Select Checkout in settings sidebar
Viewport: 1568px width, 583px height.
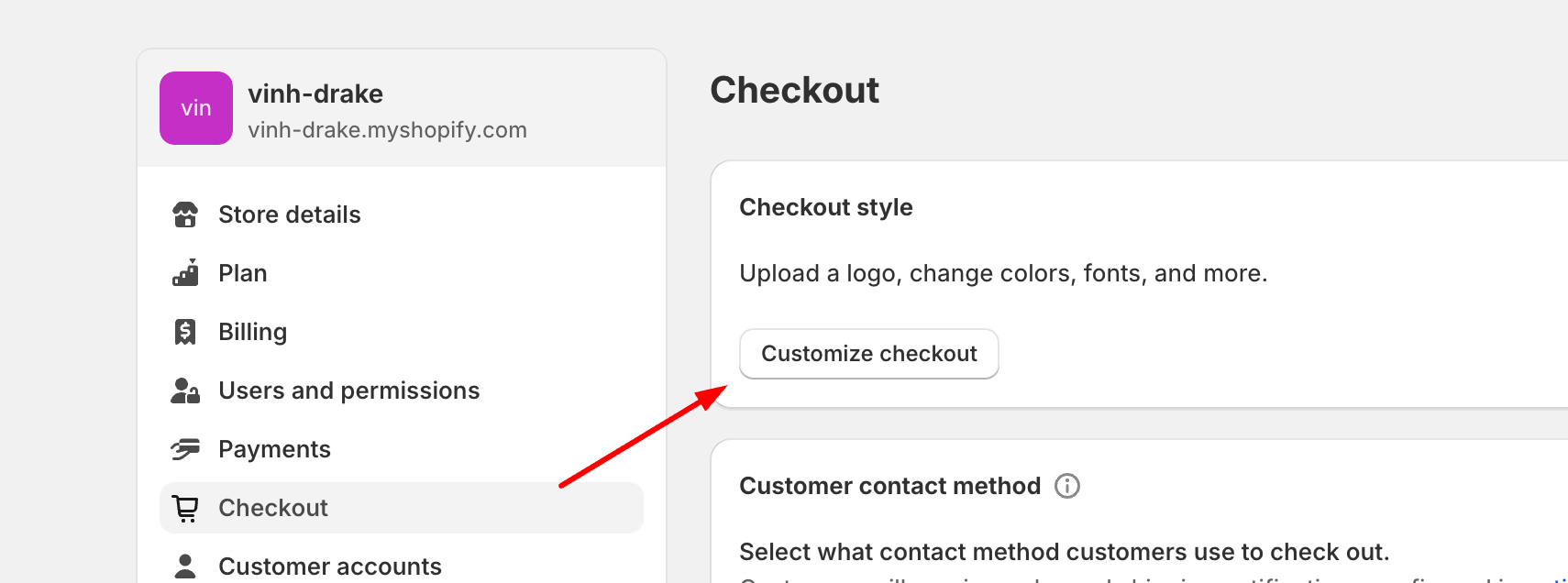(x=273, y=508)
